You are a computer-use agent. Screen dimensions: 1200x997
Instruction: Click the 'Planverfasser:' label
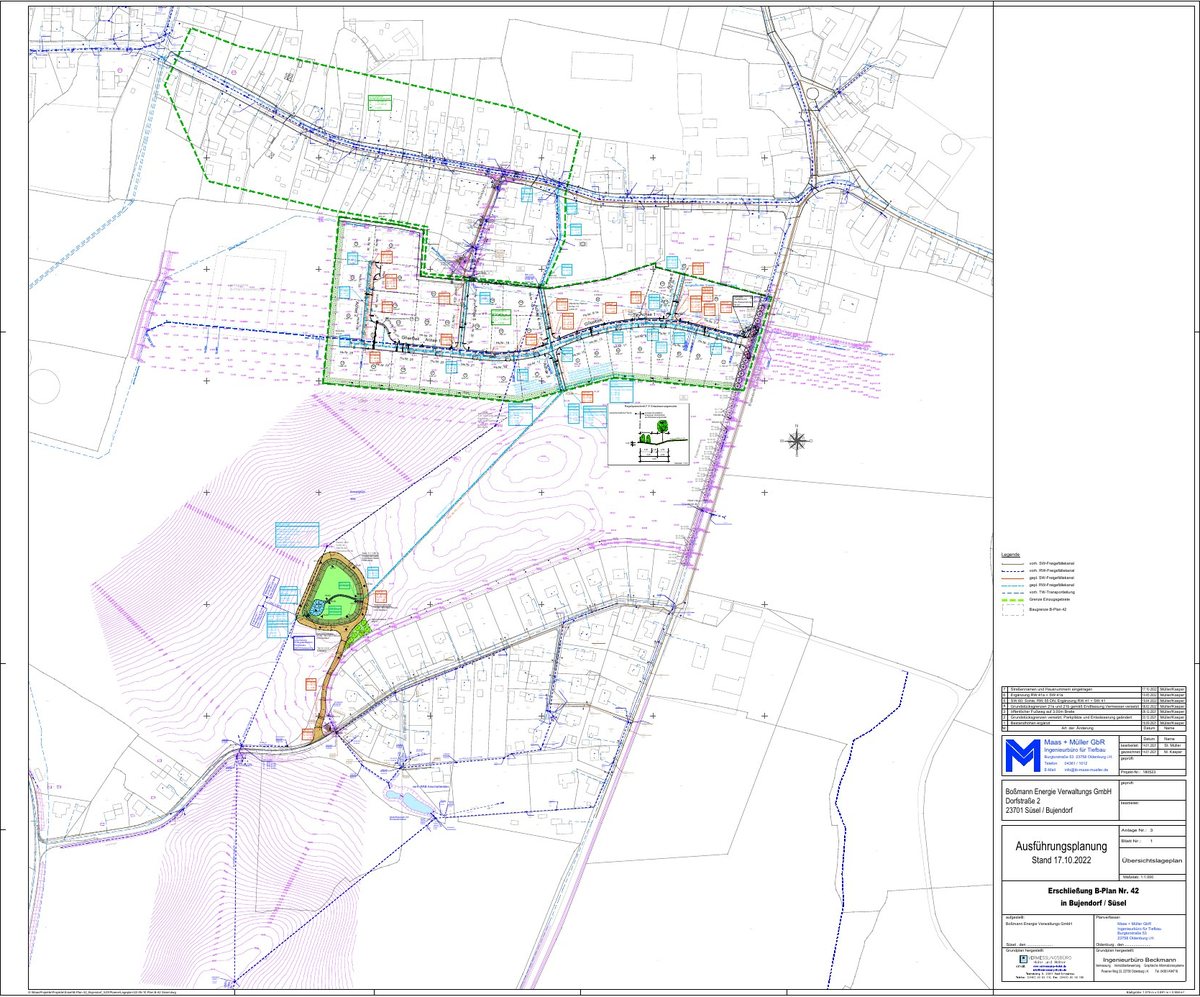click(1108, 917)
